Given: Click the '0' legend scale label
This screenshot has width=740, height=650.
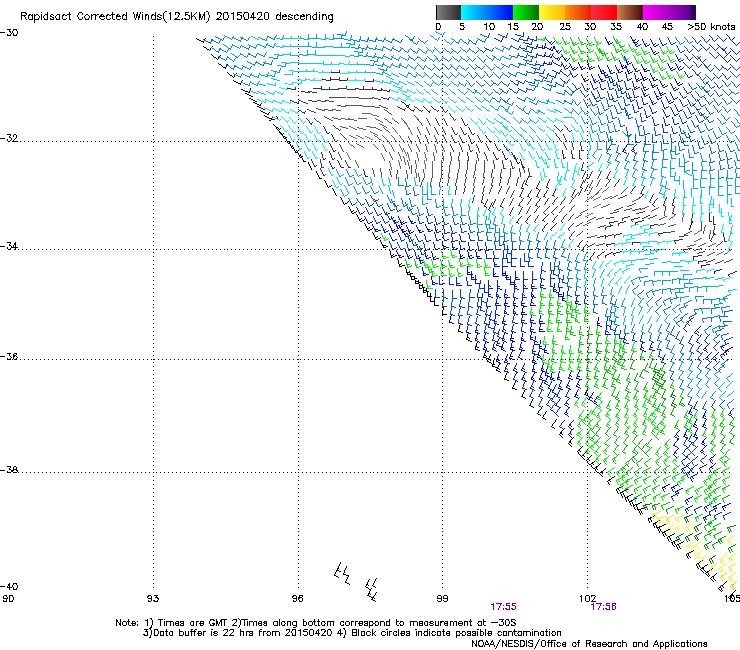Looking at the screenshot, I should [x=438, y=27].
